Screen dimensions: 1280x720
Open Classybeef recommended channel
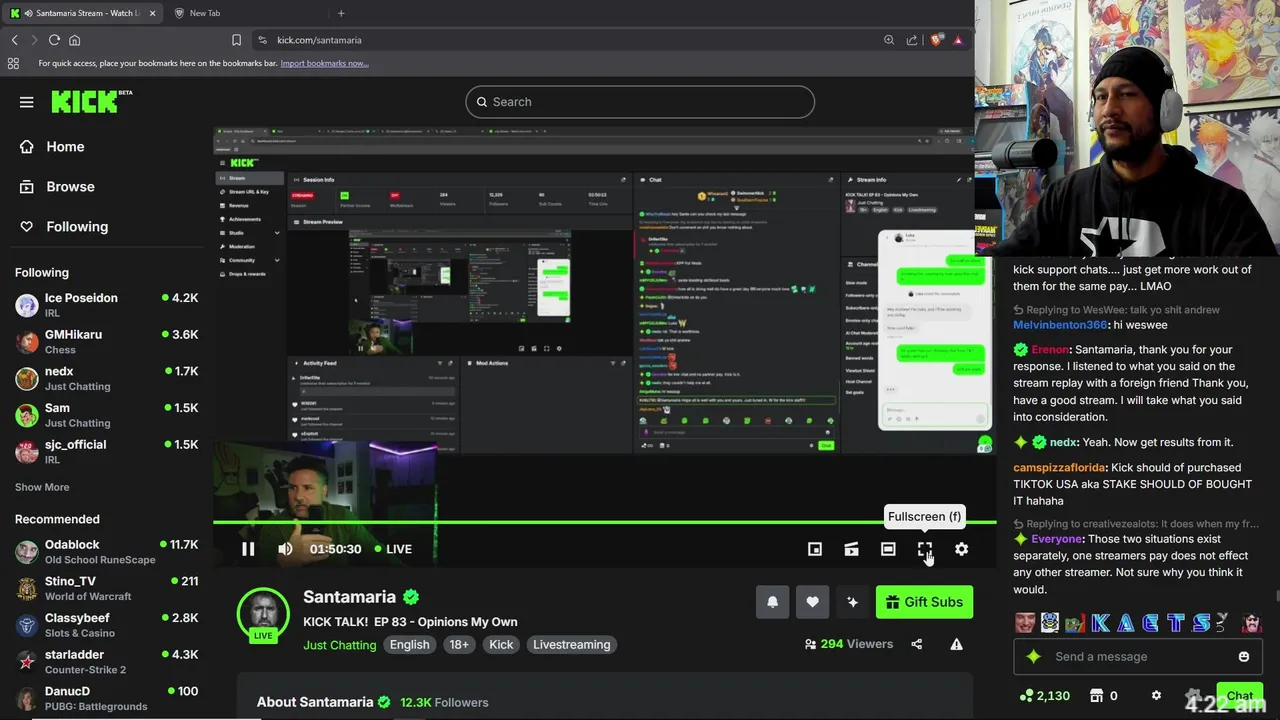pos(106,625)
